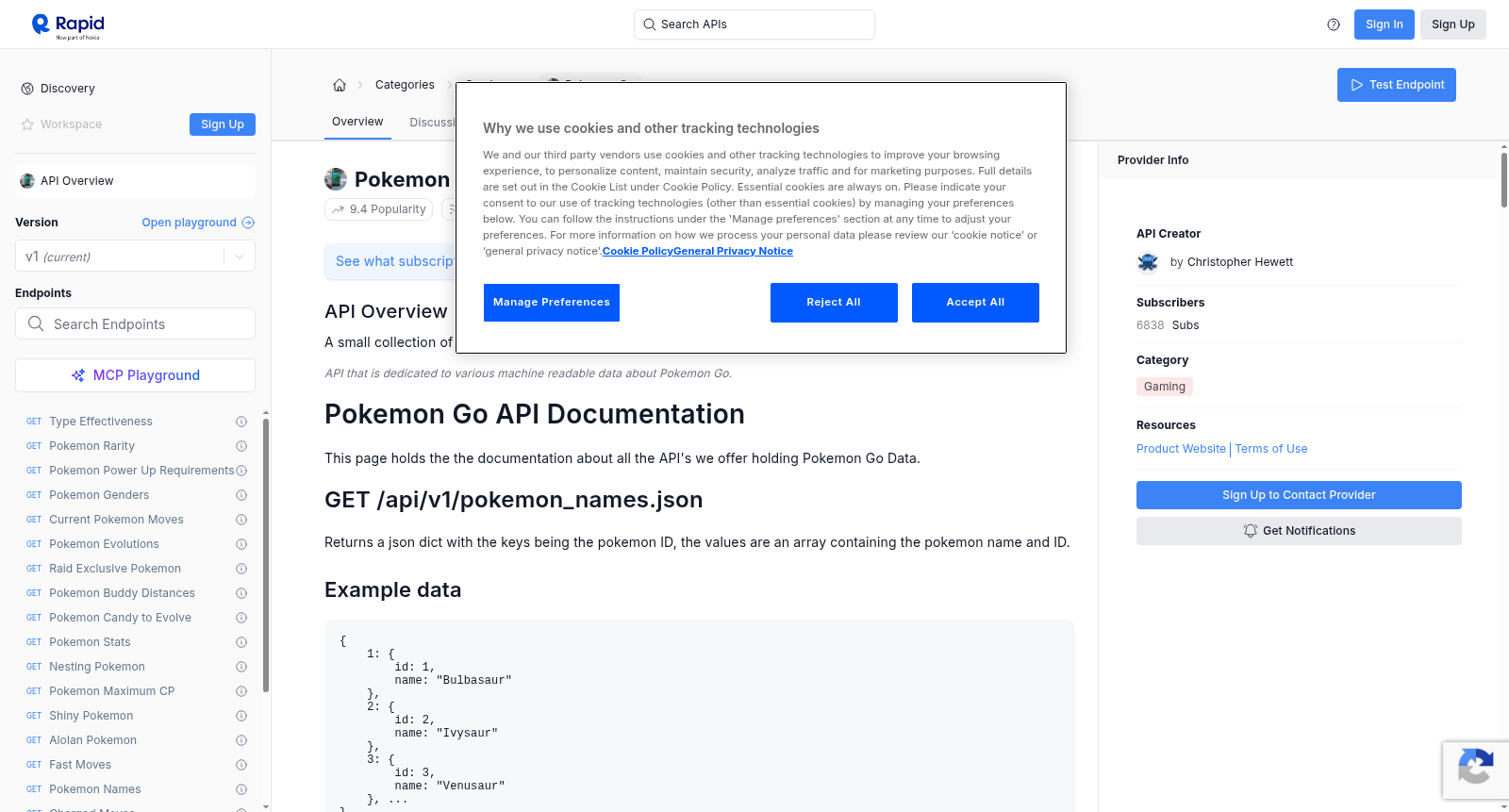Select the Pokemon Genders endpoint
This screenshot has width=1509, height=812.
pos(99,495)
